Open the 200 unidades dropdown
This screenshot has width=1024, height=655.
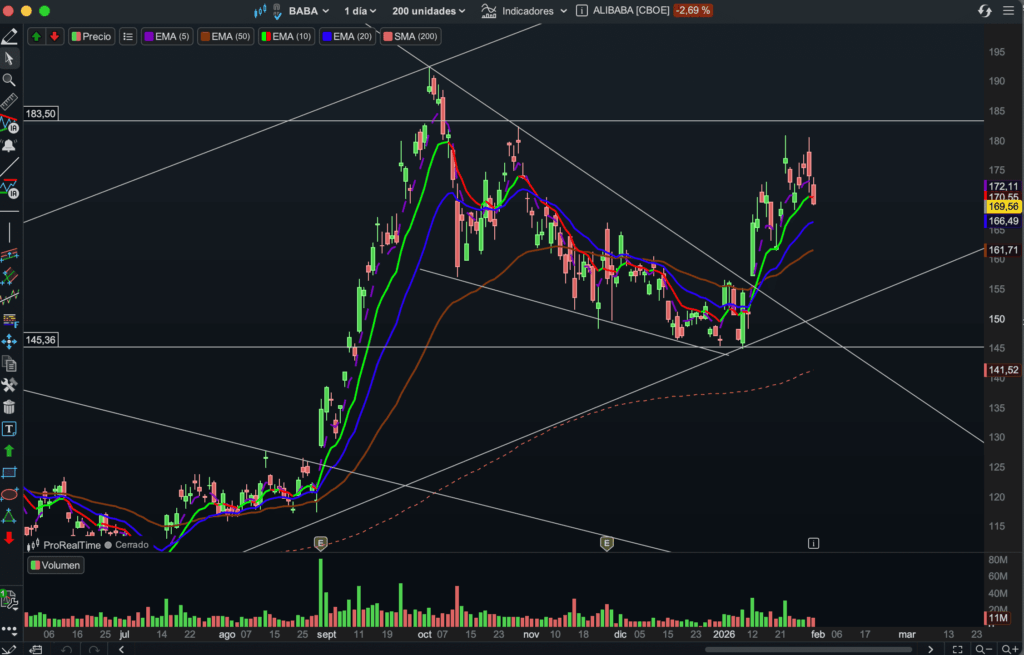(428, 11)
